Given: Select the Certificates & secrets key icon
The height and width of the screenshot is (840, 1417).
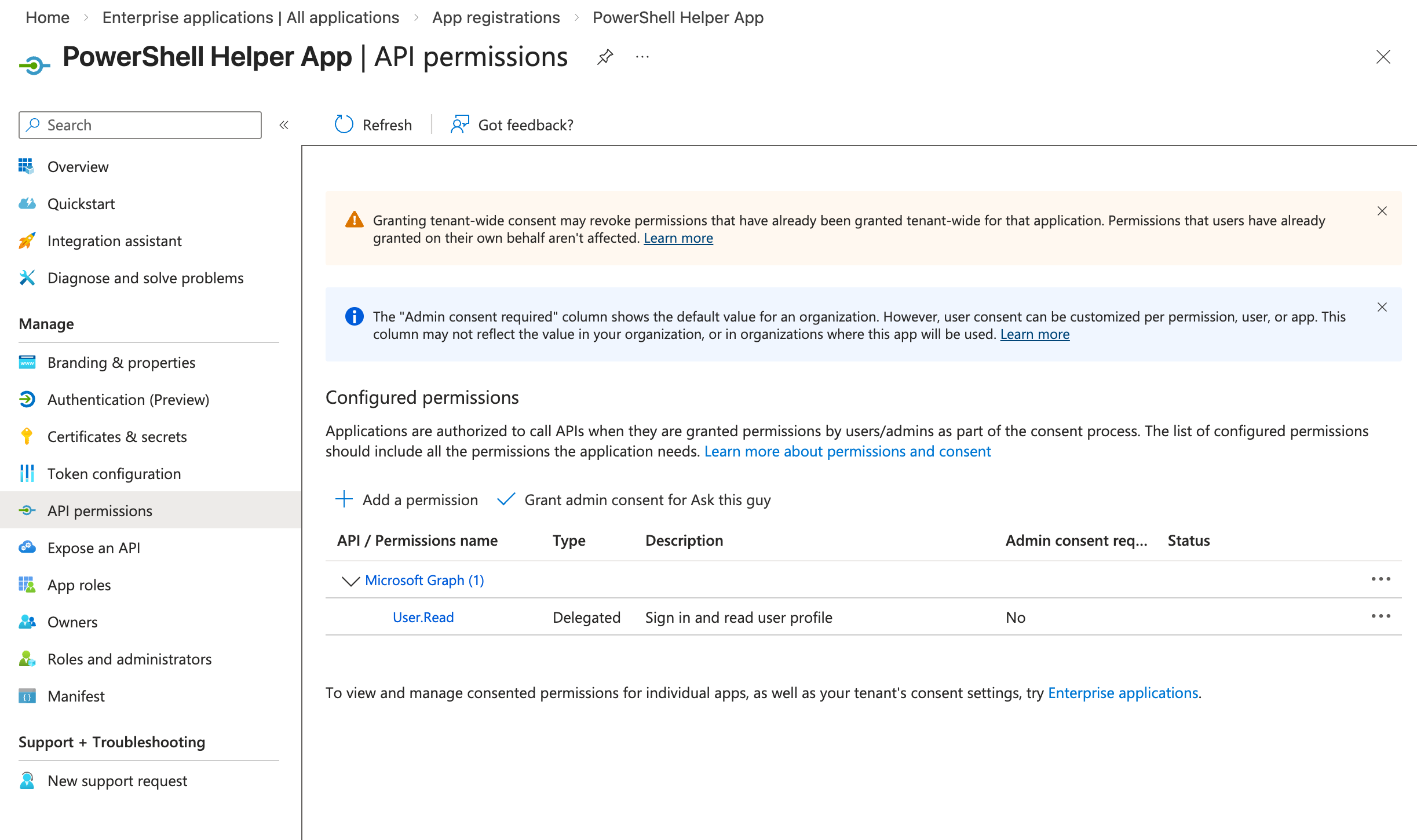Looking at the screenshot, I should pos(27,436).
